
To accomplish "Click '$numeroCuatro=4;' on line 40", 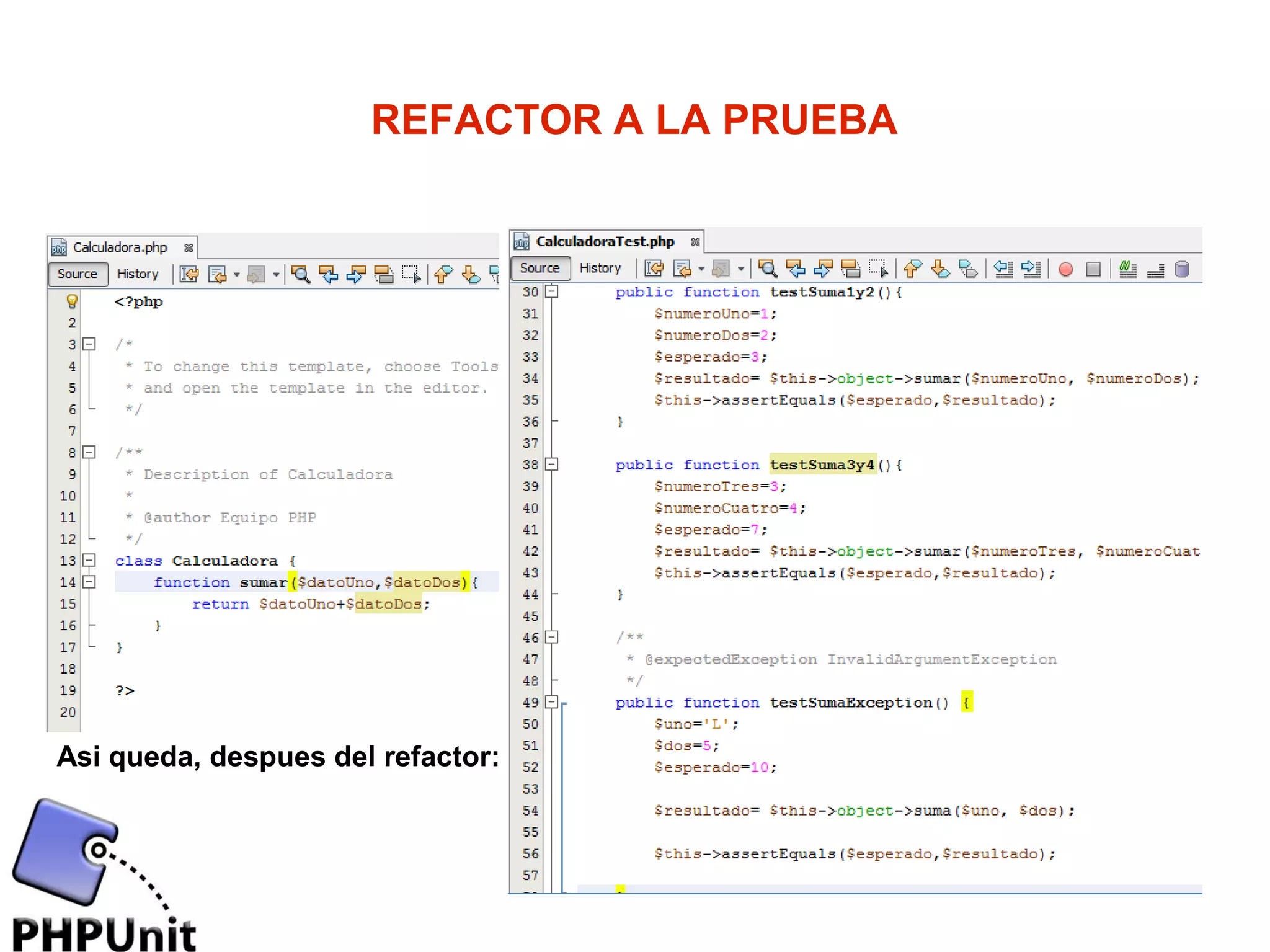I will click(730, 508).
